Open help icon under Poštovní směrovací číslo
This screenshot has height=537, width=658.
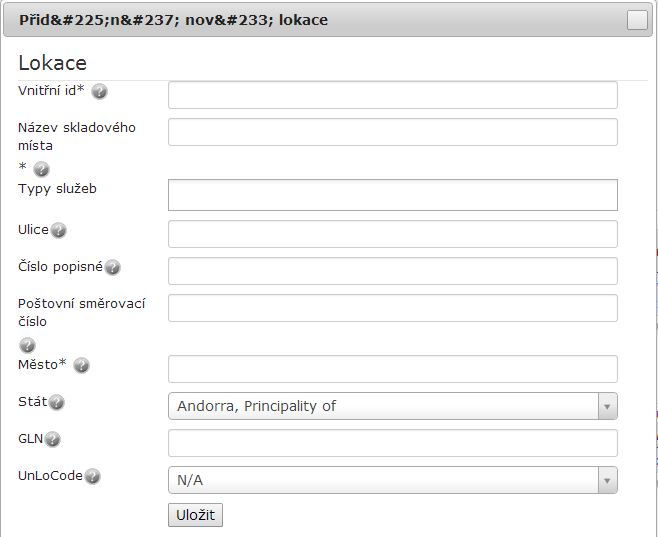pos(27,345)
